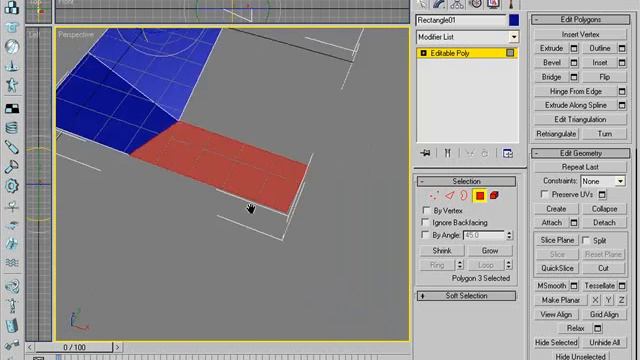Create reactor Water waves icon
The image size is (640, 360).
point(12,263)
